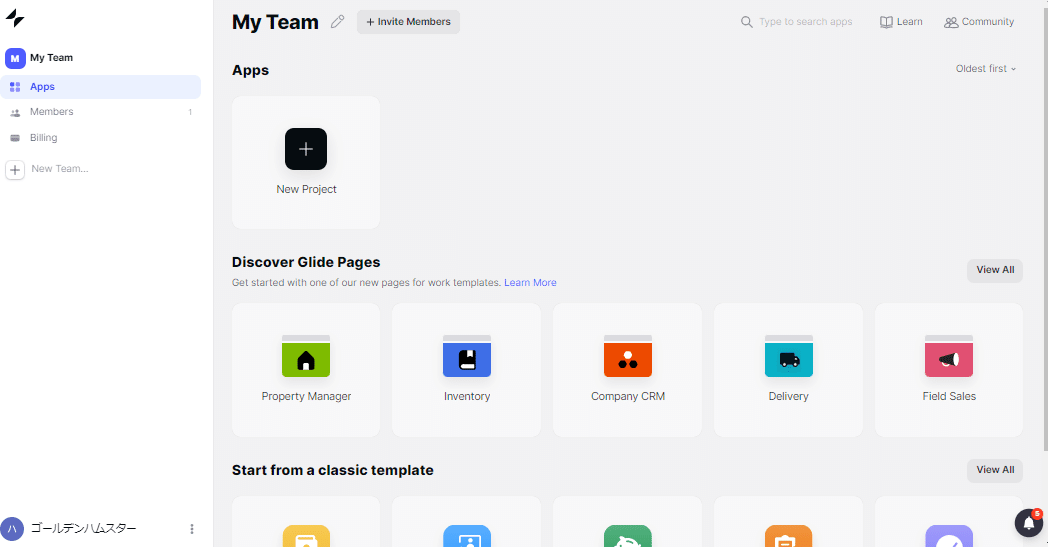Open the Field Sales template icon
This screenshot has height=547, width=1048.
[x=949, y=356]
